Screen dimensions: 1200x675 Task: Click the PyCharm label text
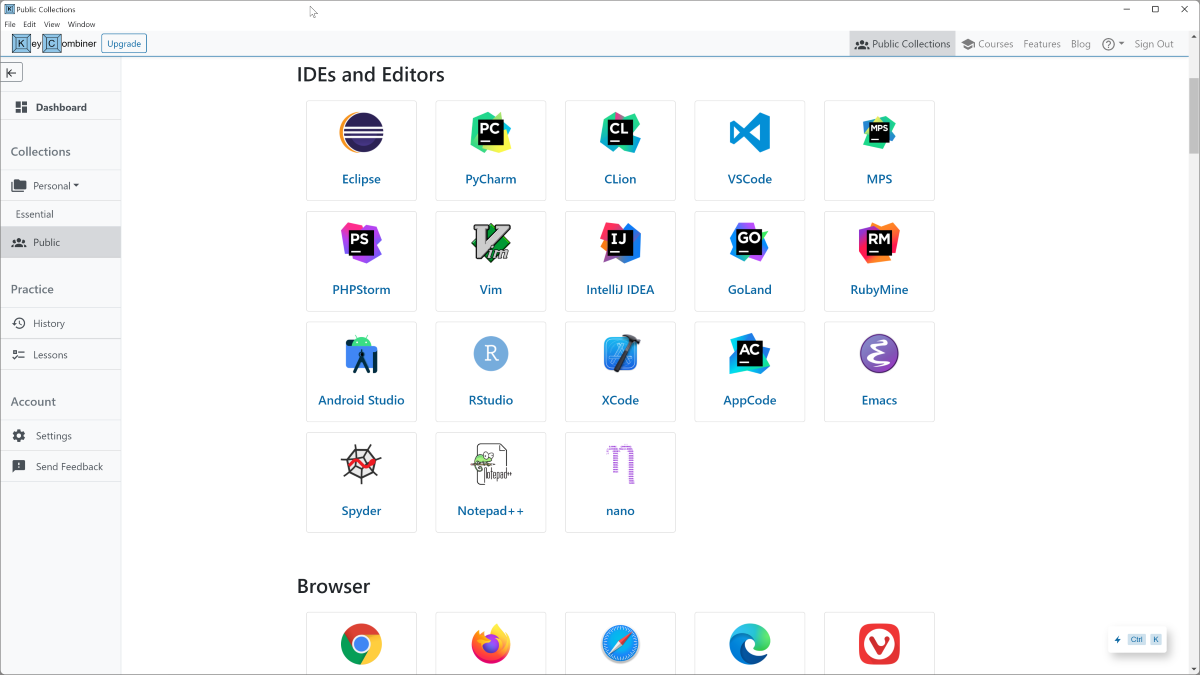(x=491, y=179)
